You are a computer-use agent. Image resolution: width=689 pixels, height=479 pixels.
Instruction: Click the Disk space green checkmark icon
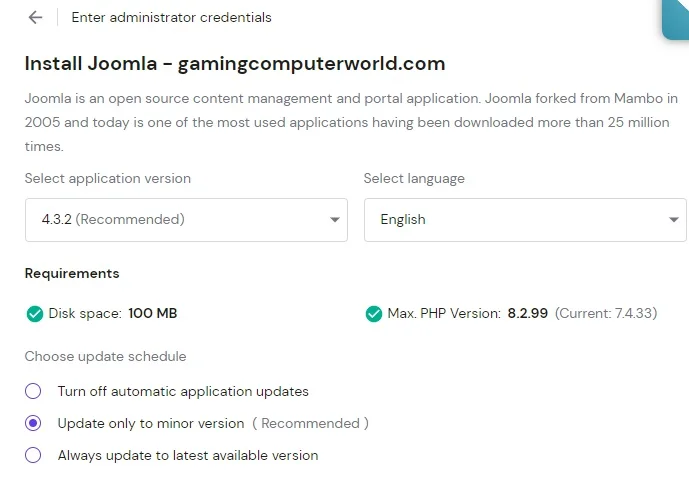[x=35, y=314]
